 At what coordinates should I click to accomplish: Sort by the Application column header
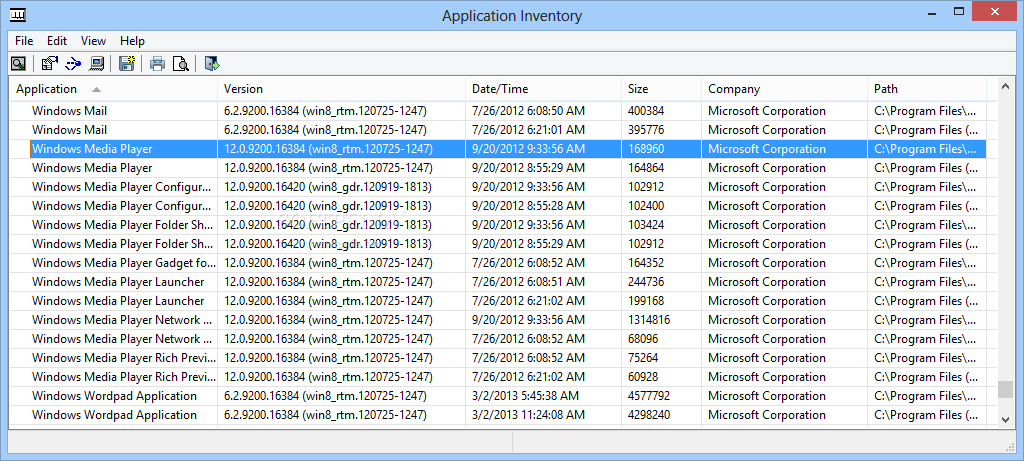(x=113, y=89)
